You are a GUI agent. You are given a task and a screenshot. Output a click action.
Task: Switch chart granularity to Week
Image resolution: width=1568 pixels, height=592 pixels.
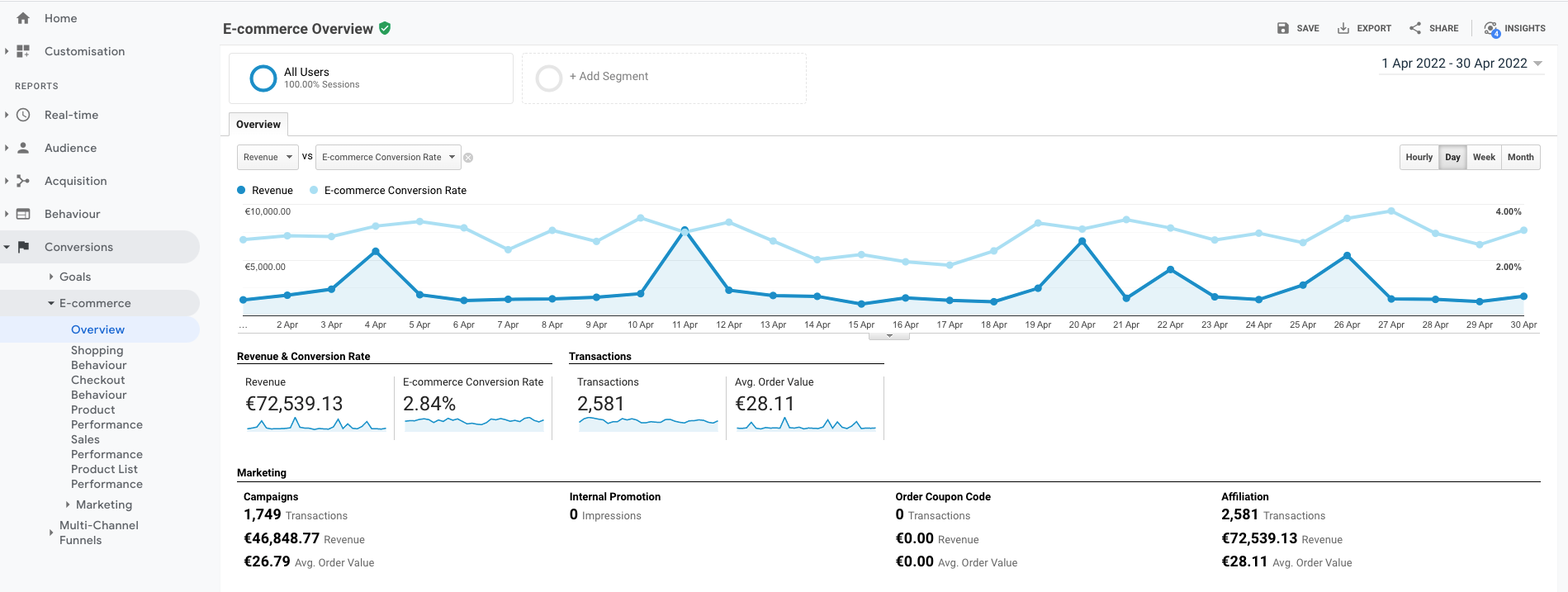pos(1484,158)
